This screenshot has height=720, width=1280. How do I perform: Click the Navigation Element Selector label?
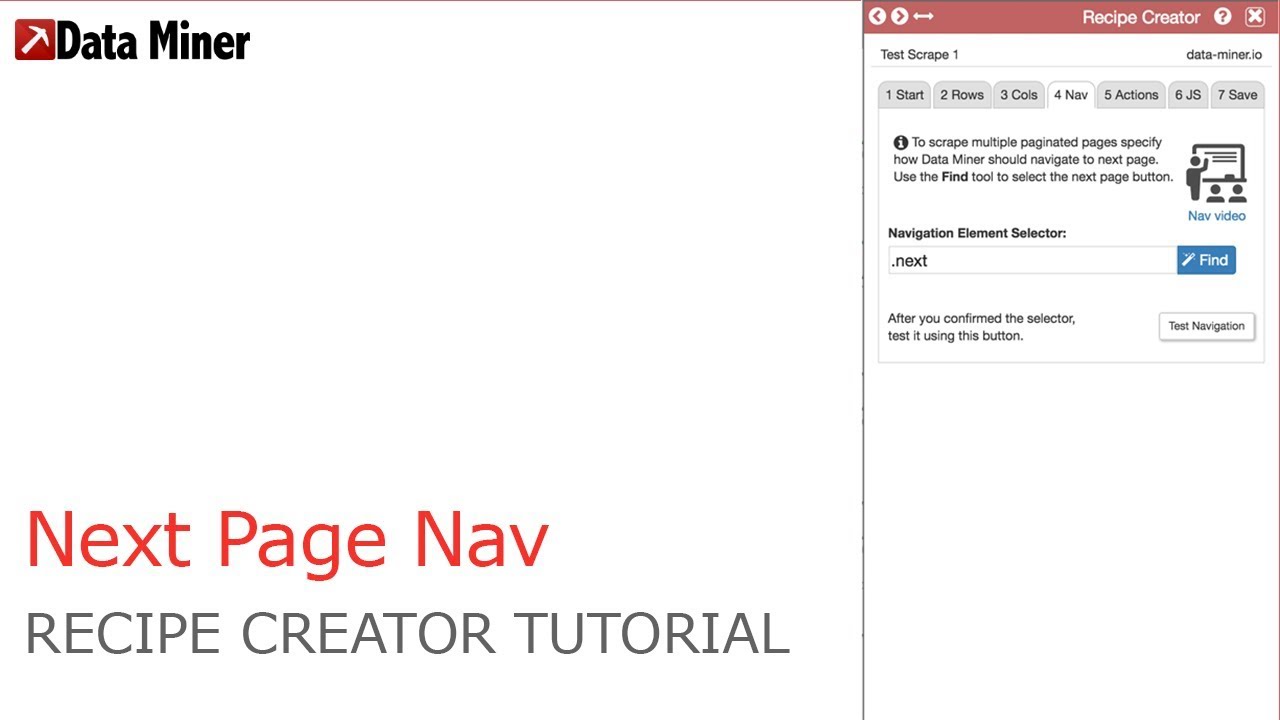[x=977, y=233]
